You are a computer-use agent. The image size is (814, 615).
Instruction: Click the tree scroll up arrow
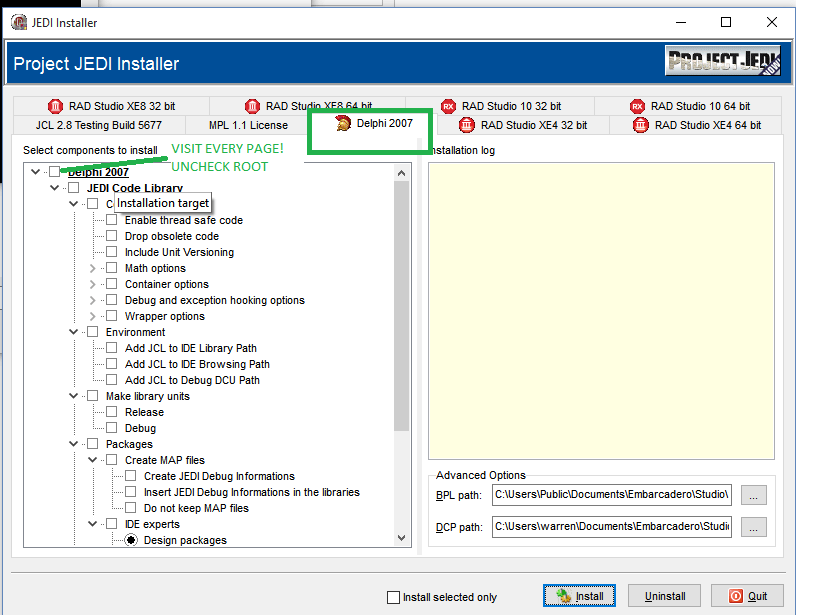tap(401, 173)
